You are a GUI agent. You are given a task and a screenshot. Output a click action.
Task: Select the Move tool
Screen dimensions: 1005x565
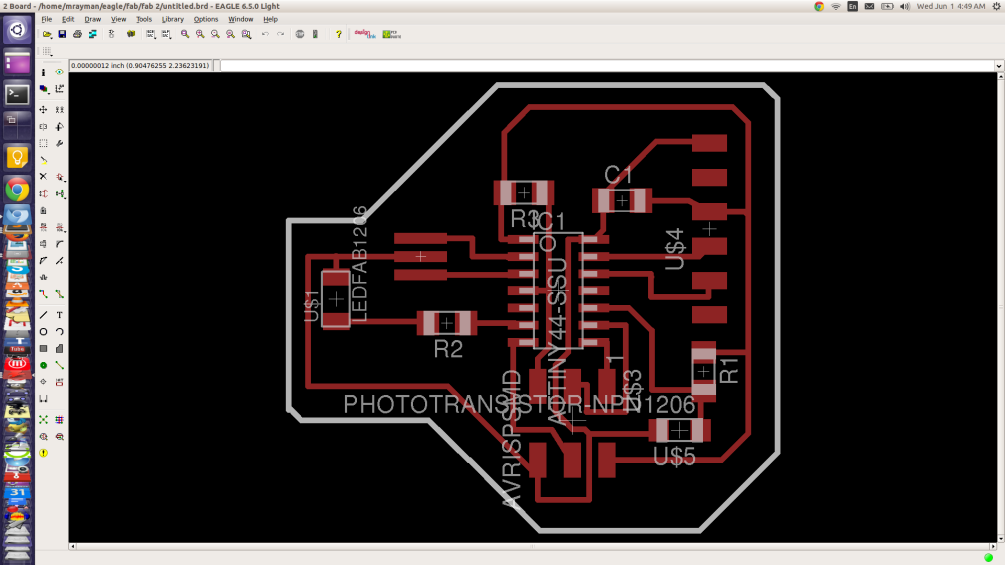(x=44, y=110)
